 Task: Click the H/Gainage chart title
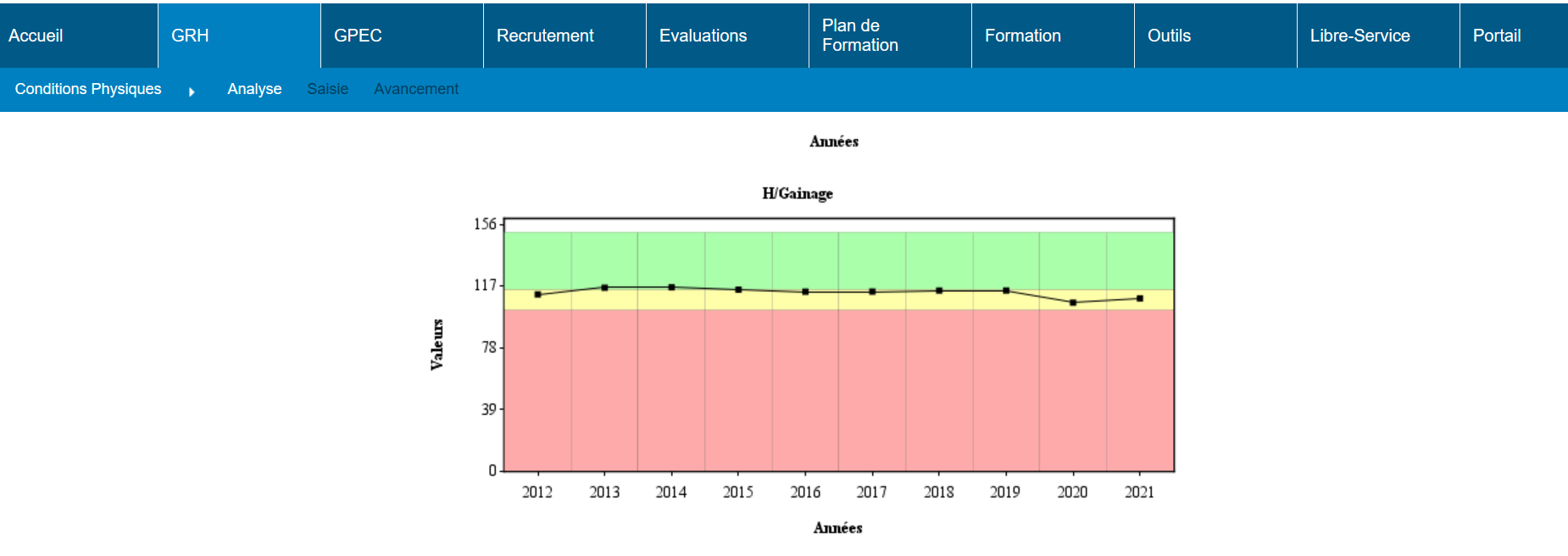797,193
